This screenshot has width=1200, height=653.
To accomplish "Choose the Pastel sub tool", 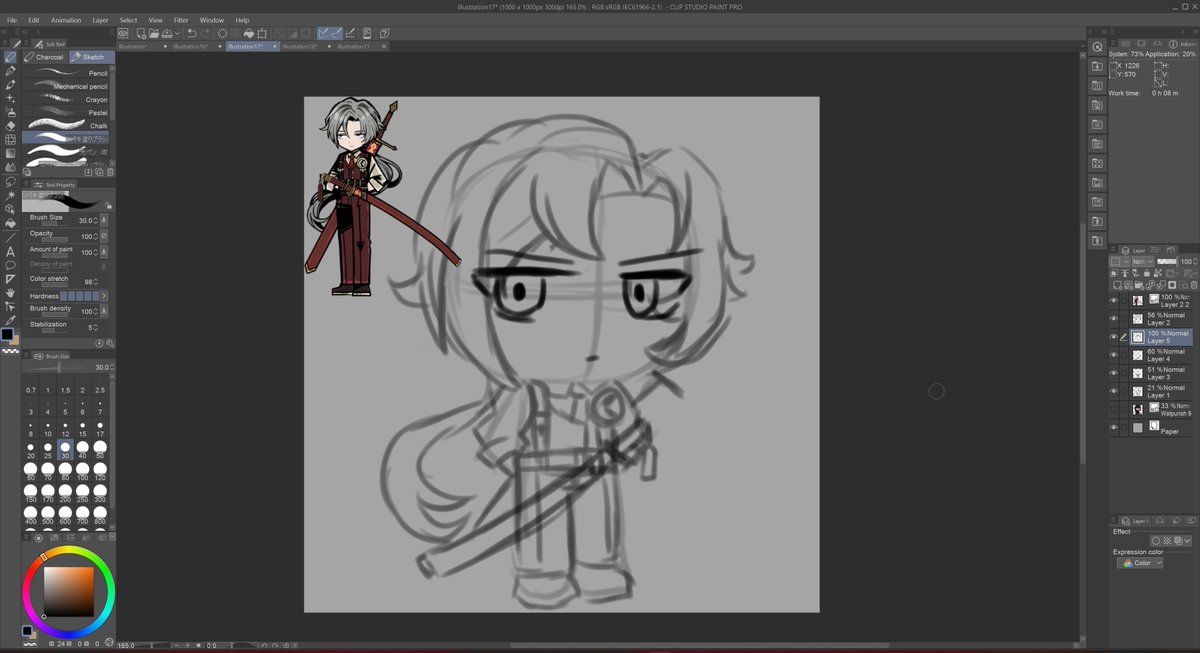I will tap(67, 112).
